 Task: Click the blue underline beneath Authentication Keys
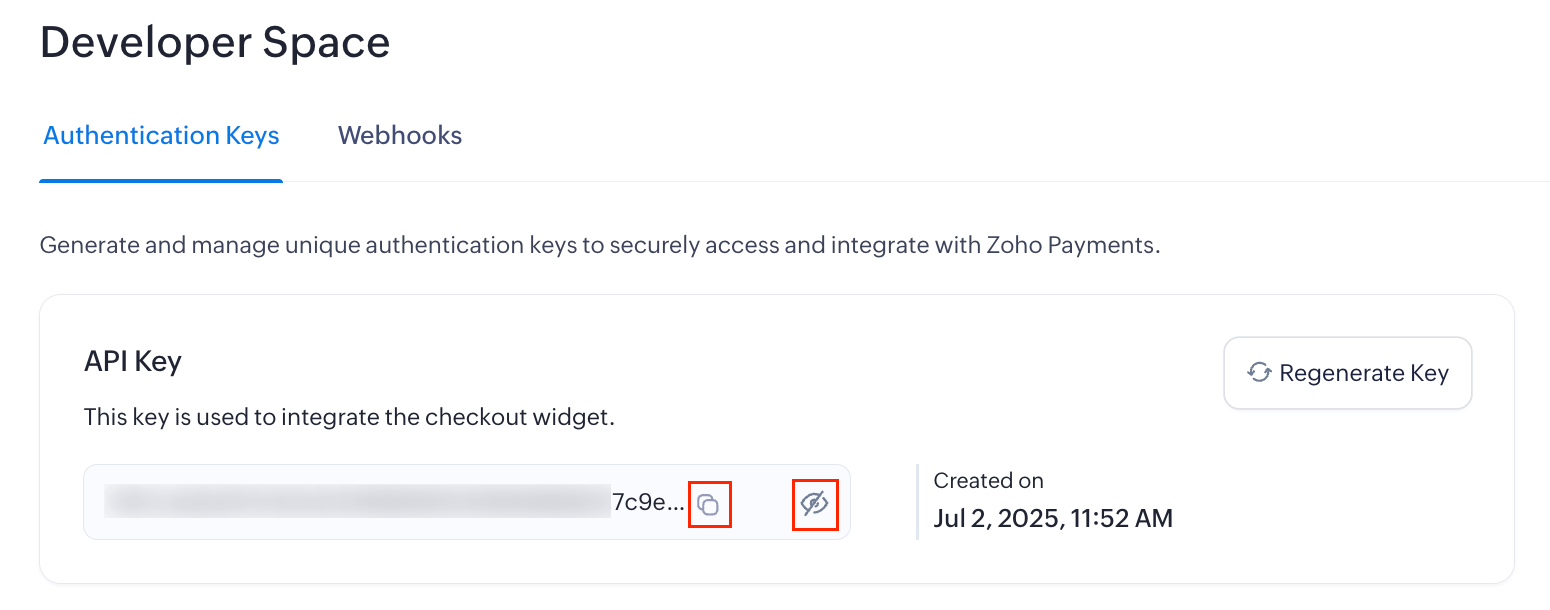tap(161, 181)
